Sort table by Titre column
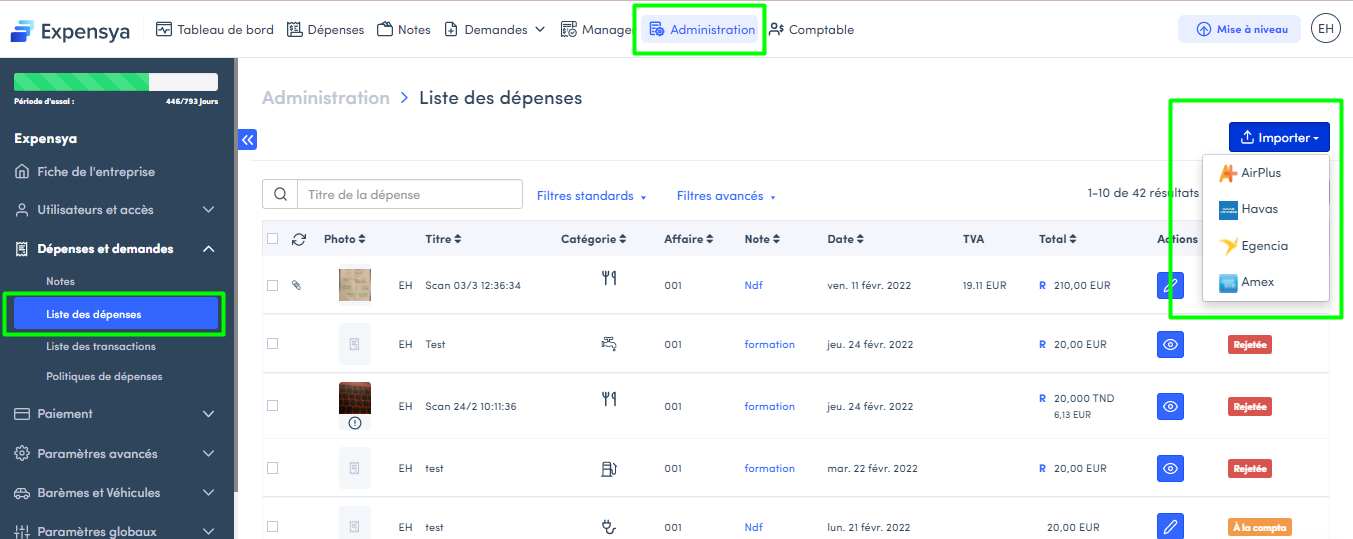 [x=443, y=239]
